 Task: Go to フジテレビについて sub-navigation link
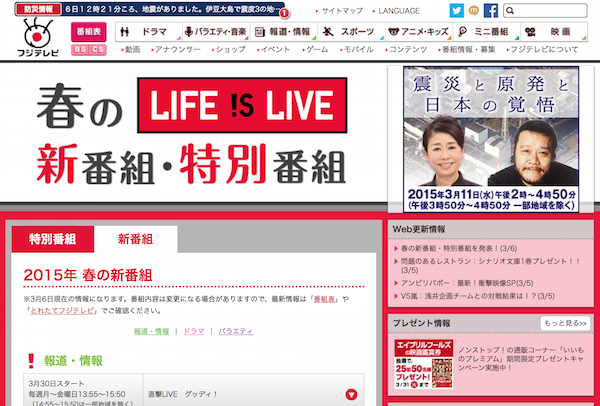point(543,50)
